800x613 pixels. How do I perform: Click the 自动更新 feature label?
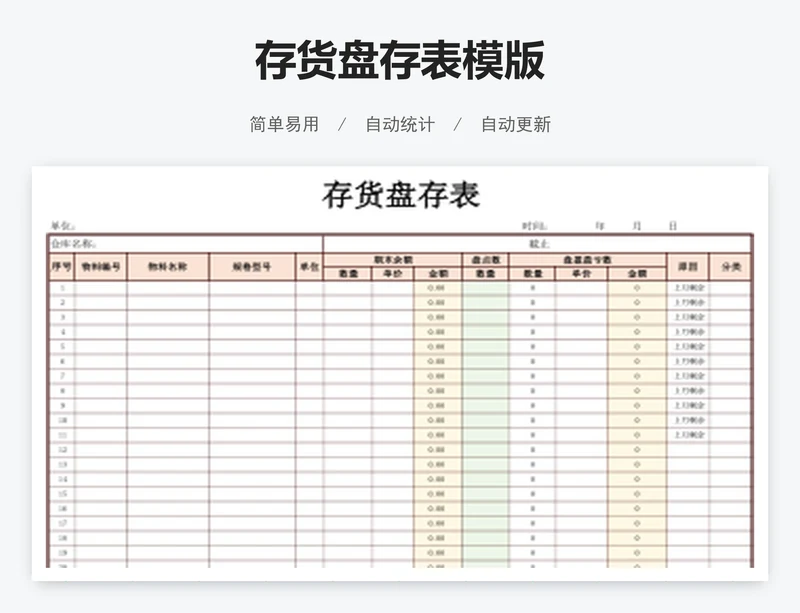tap(516, 124)
